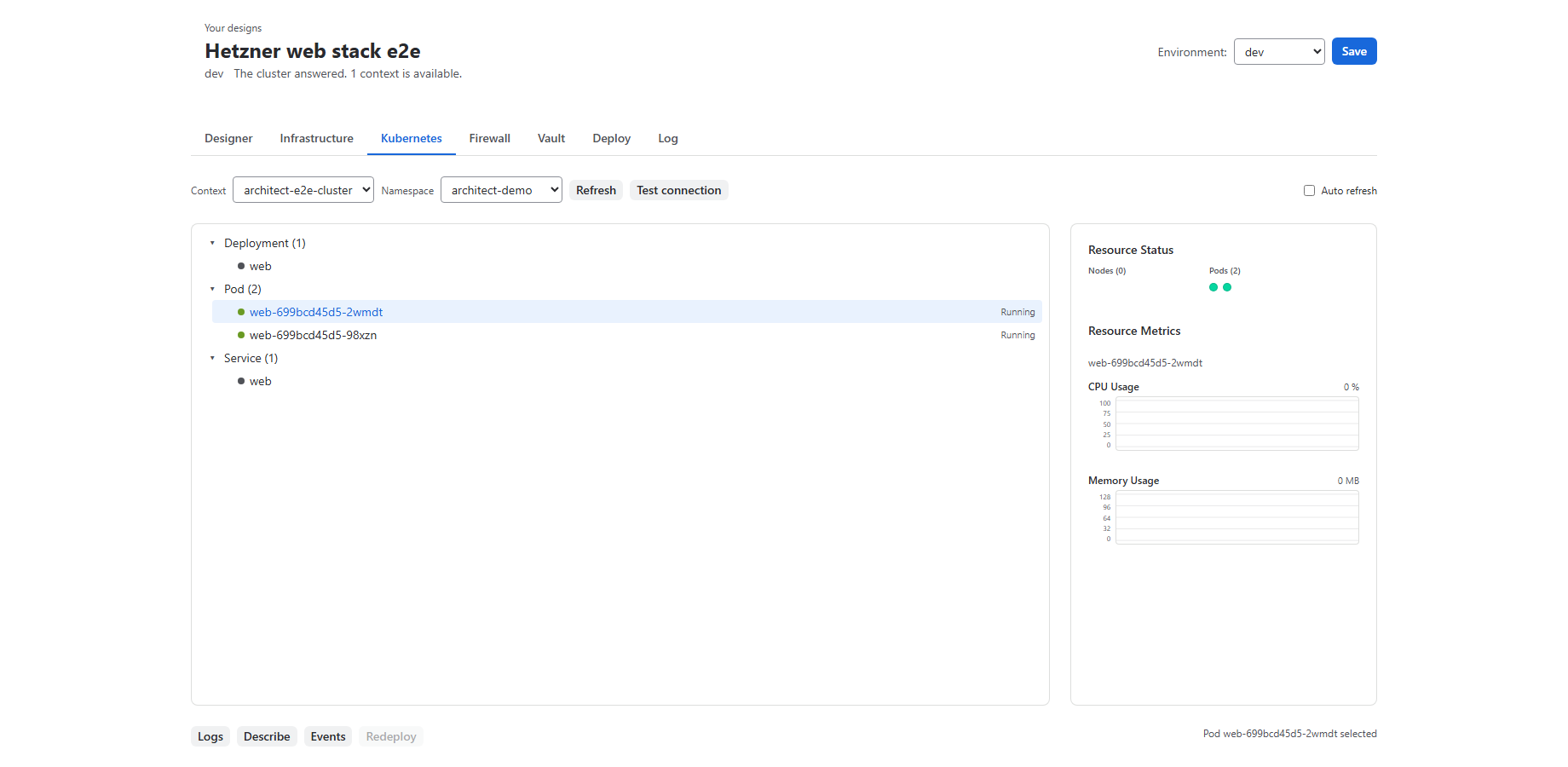1568x767 pixels.
Task: Open the Firewall tab
Action: point(490,138)
